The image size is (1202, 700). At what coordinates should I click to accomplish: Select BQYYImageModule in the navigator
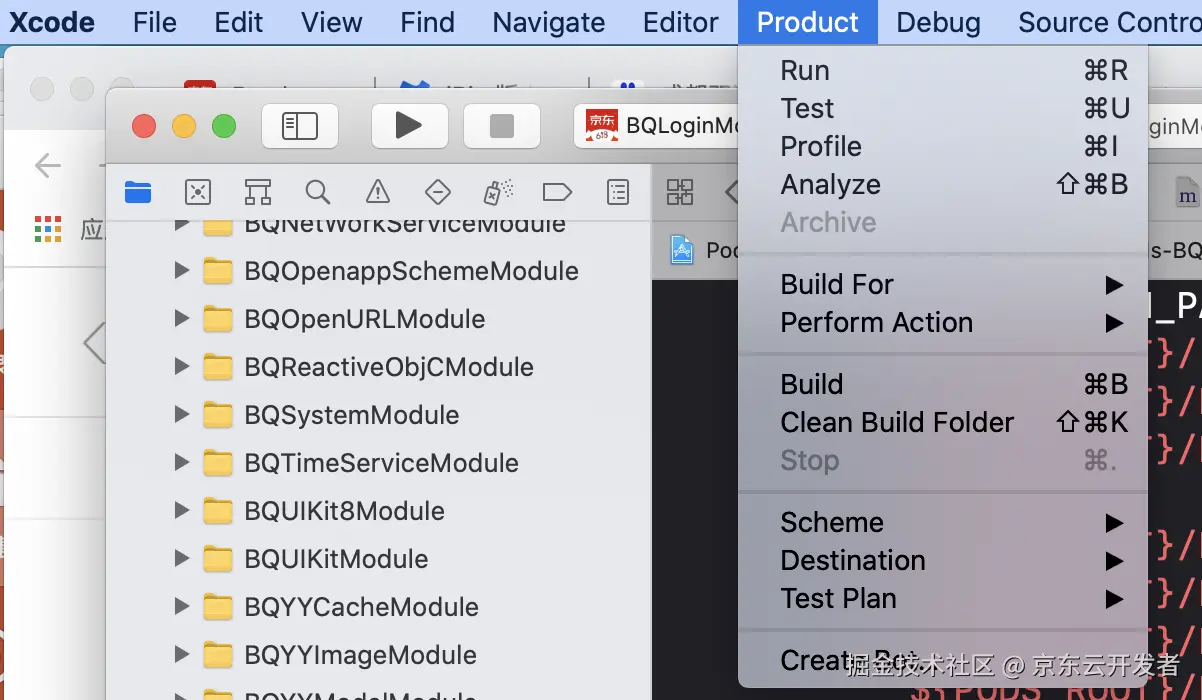[360, 655]
